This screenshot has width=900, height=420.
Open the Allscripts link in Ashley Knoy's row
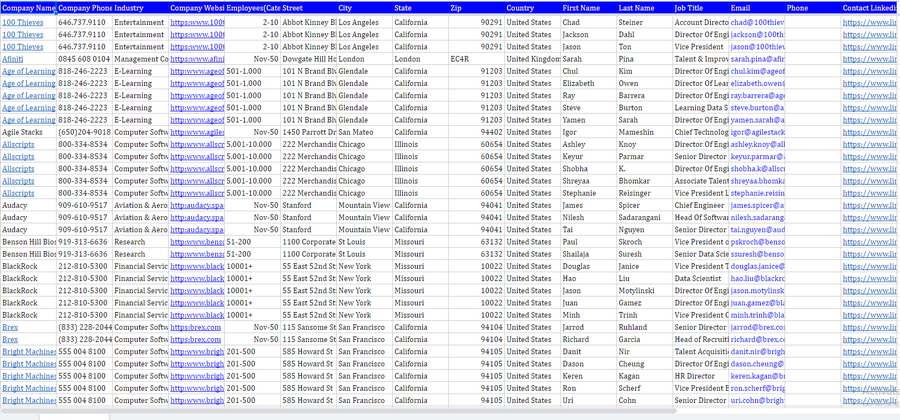(18, 145)
